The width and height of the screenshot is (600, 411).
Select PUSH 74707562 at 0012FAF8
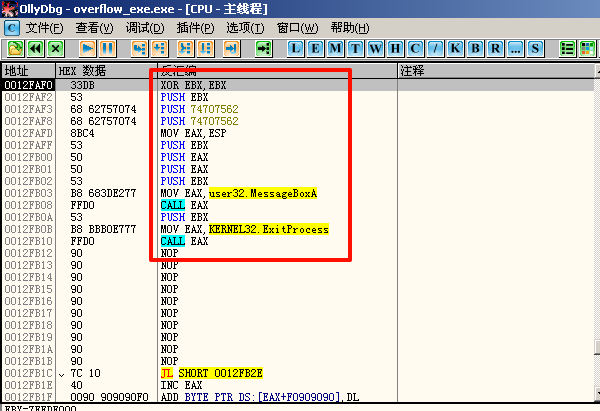[199, 121]
